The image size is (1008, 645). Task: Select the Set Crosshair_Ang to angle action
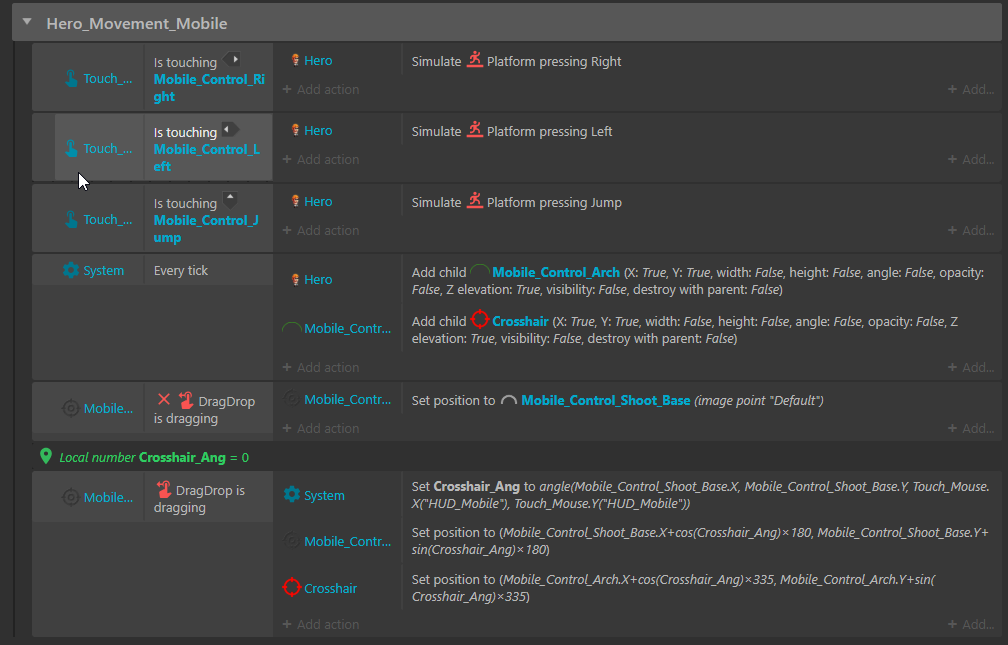[701, 495]
